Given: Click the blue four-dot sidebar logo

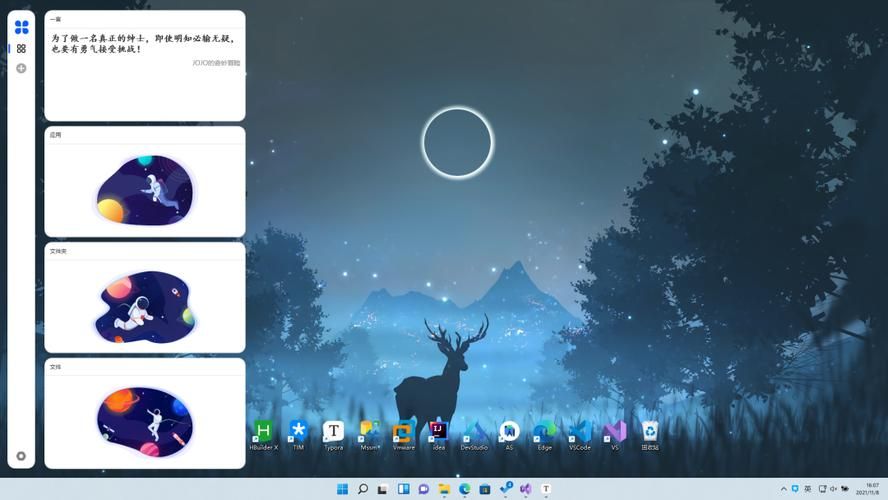Looking at the screenshot, I should tap(21, 27).
